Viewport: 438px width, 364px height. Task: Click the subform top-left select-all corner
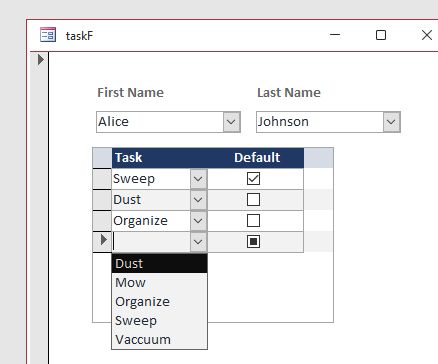(102, 158)
